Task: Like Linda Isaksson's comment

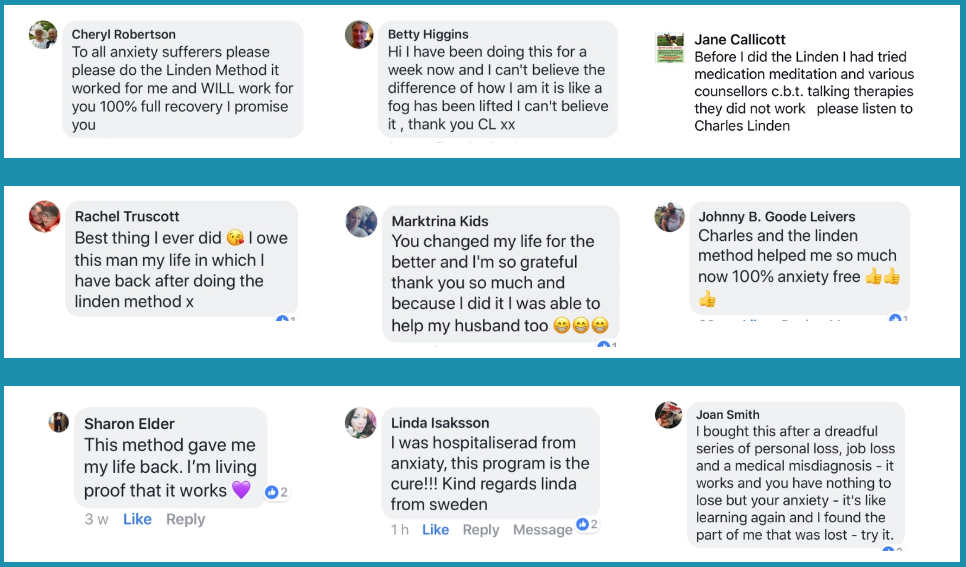Action: [x=436, y=530]
